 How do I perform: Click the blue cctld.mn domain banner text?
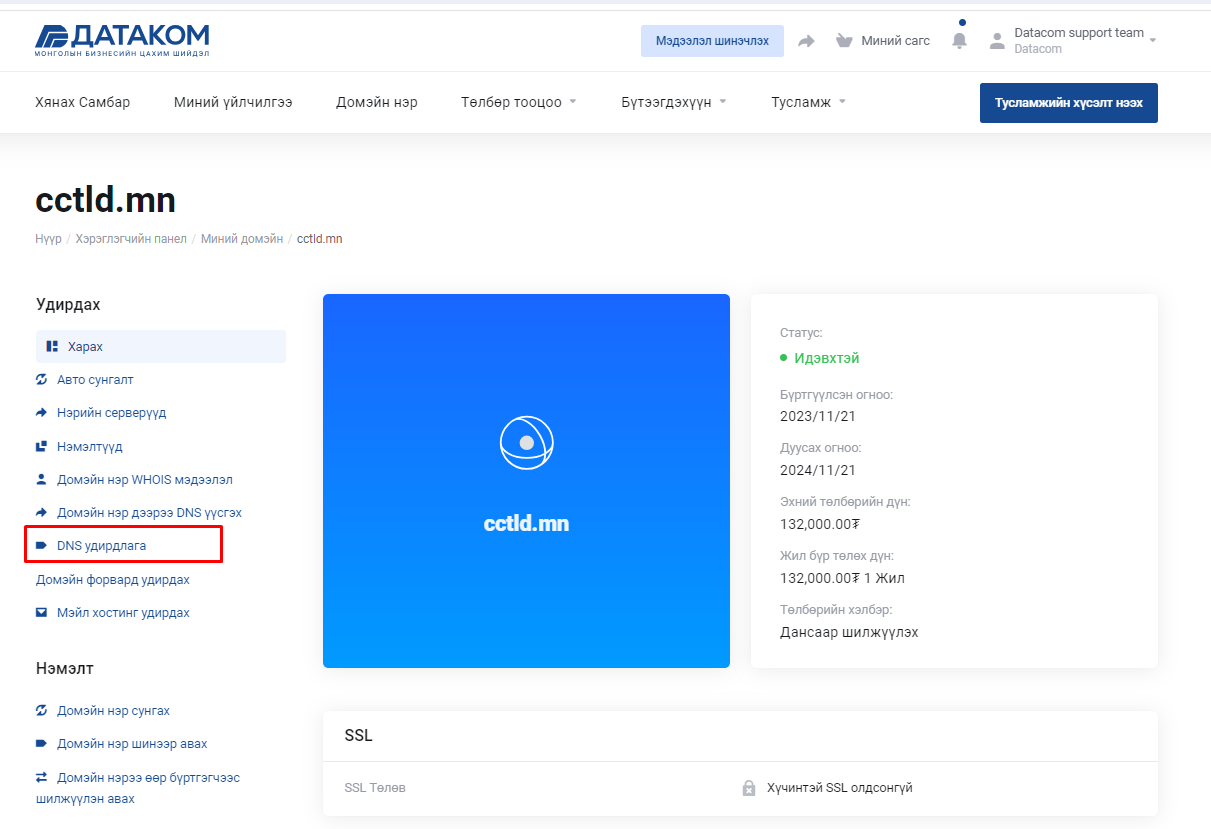(x=527, y=524)
